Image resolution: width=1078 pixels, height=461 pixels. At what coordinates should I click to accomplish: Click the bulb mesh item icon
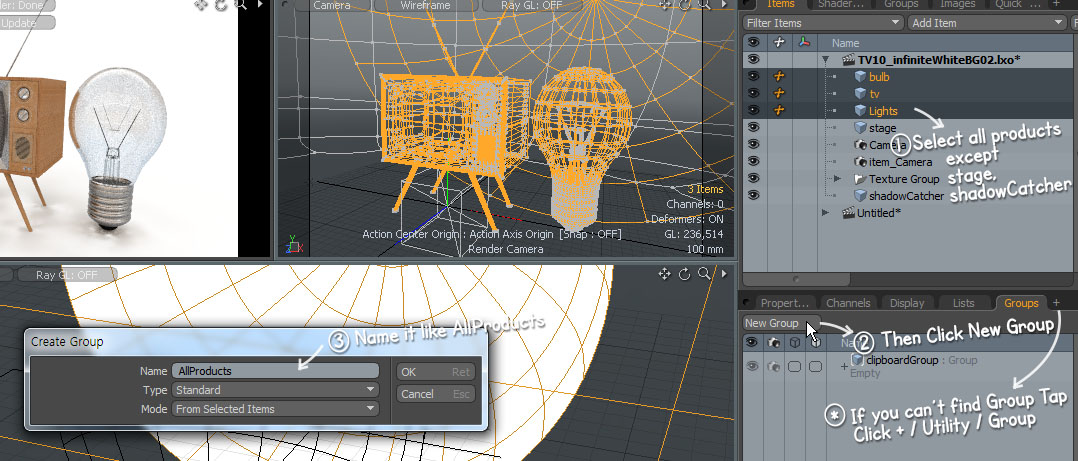click(x=859, y=77)
